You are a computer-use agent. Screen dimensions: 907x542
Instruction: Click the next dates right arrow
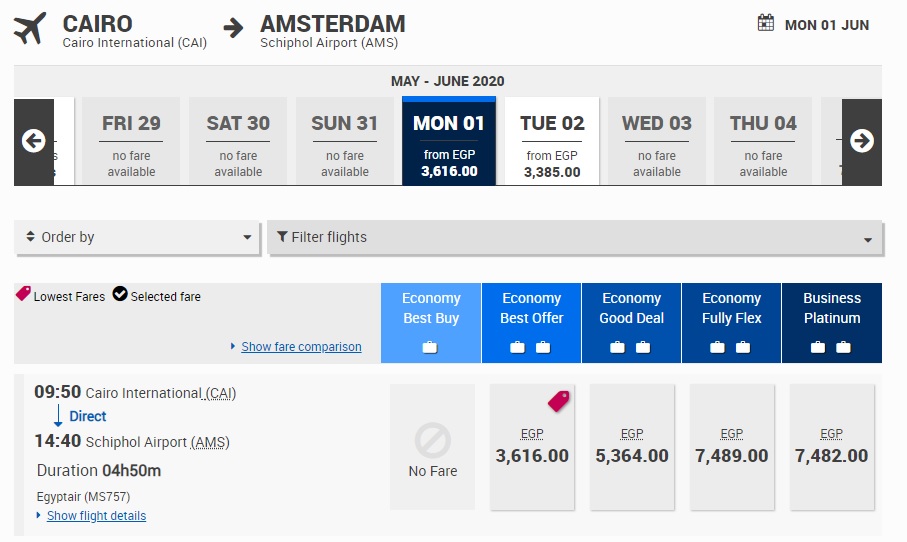861,141
